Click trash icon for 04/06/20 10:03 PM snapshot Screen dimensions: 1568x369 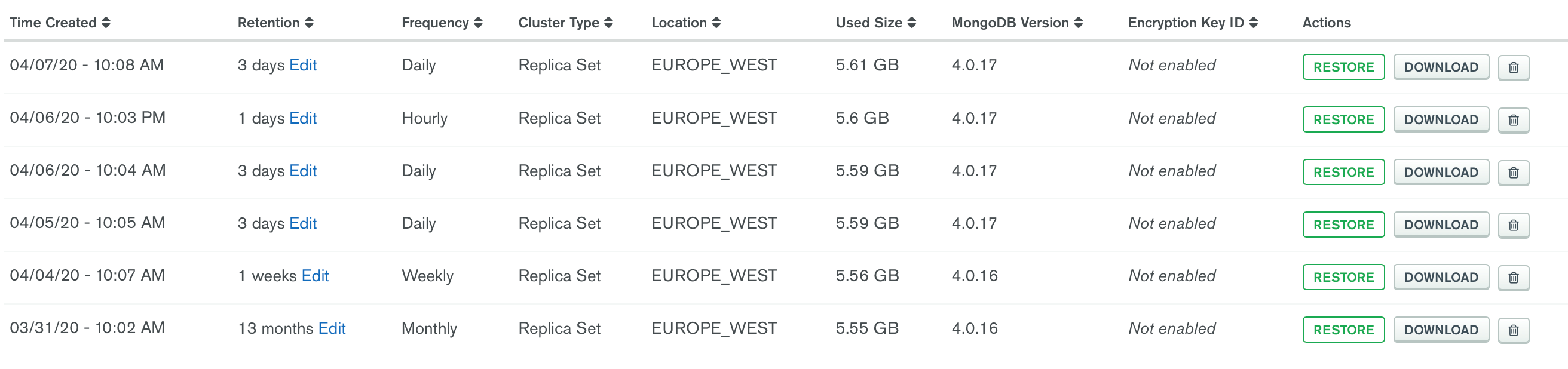(1513, 120)
